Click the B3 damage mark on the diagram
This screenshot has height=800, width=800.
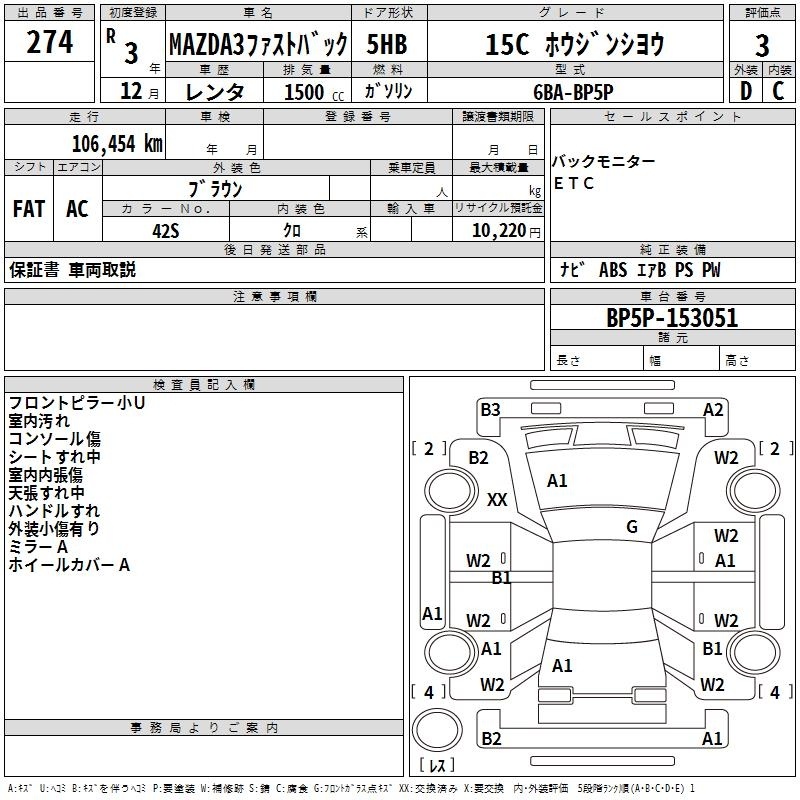click(x=490, y=409)
